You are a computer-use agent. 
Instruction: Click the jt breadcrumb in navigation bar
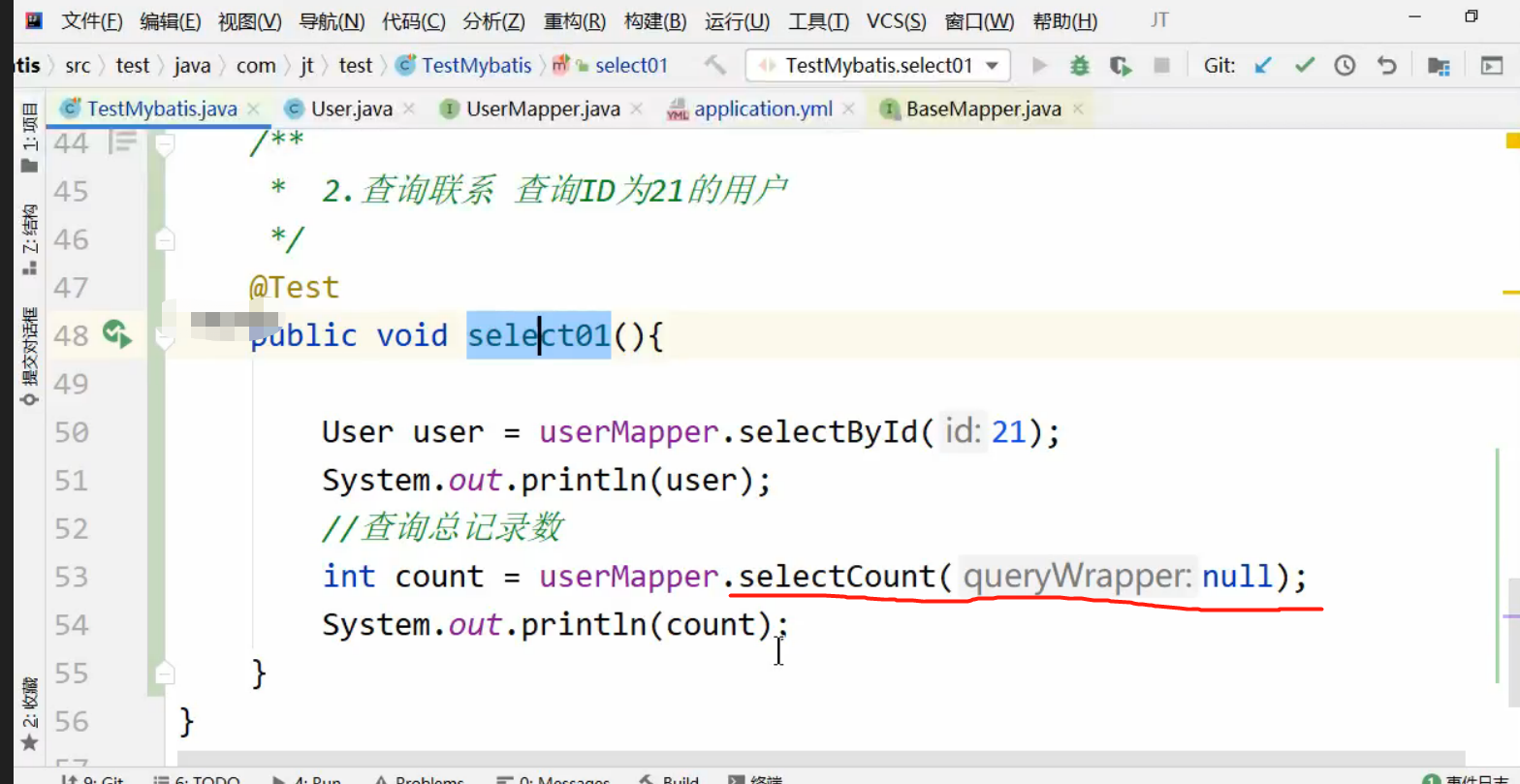(306, 65)
